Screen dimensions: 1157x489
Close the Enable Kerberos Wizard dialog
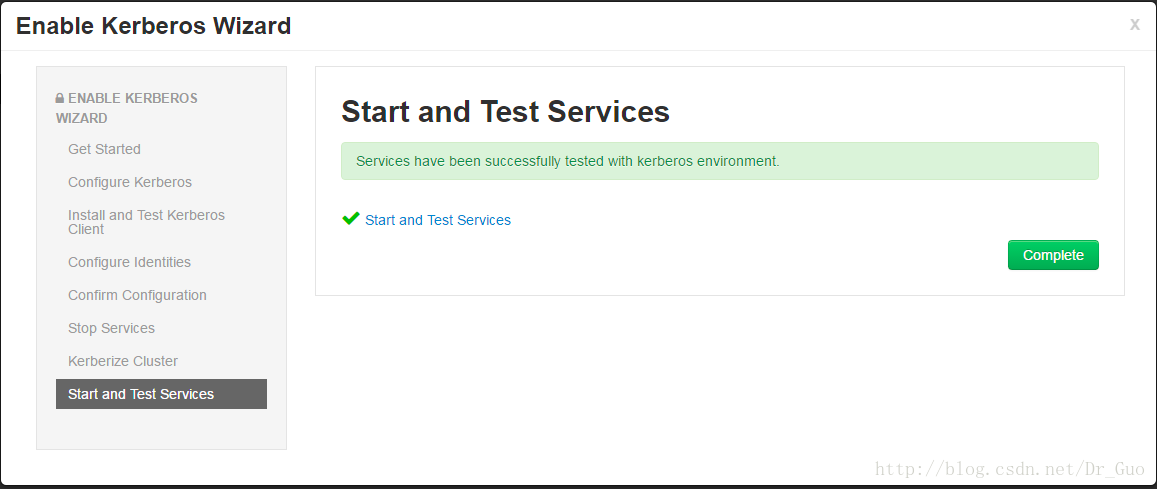1135,24
